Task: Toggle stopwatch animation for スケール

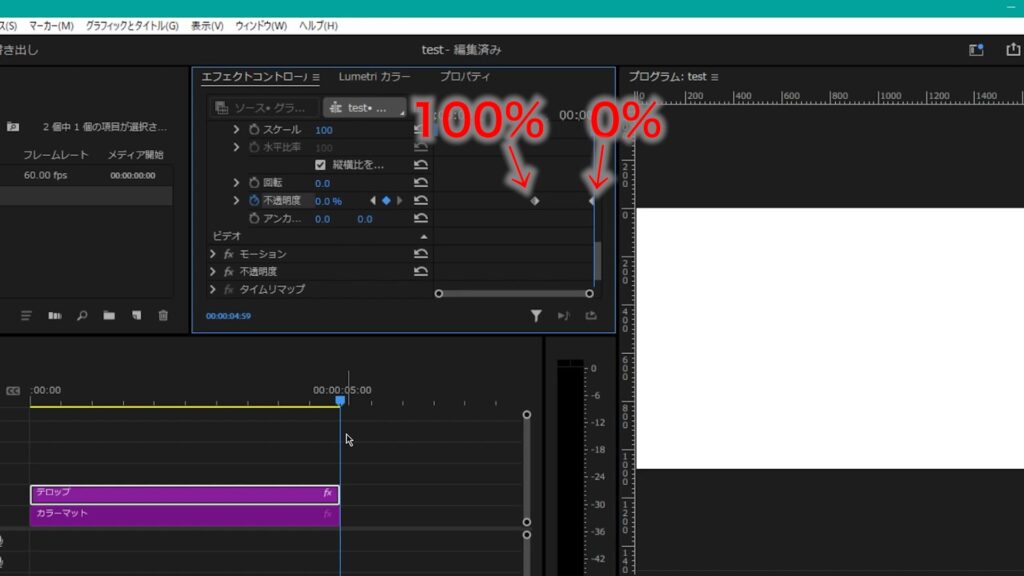Action: coord(254,129)
